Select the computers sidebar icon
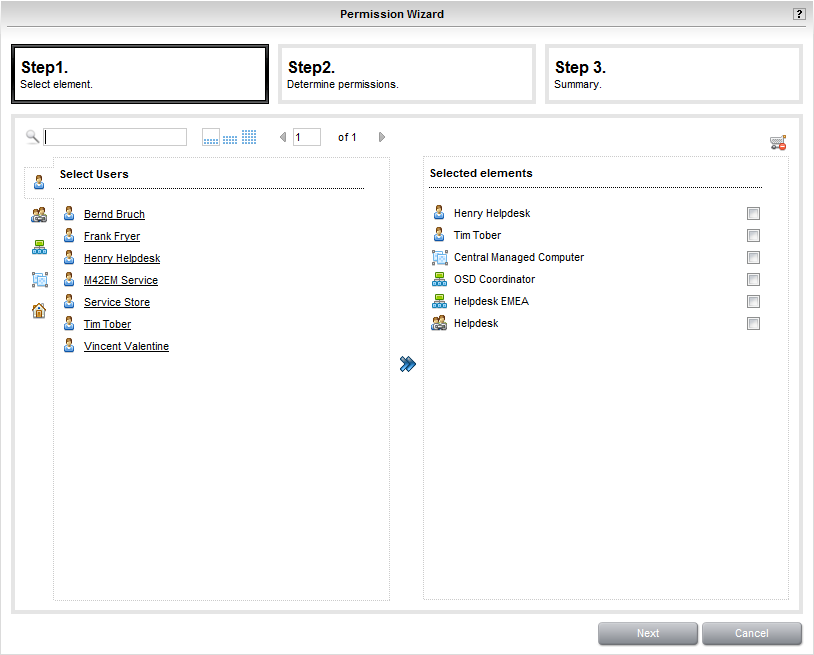 click(x=39, y=280)
